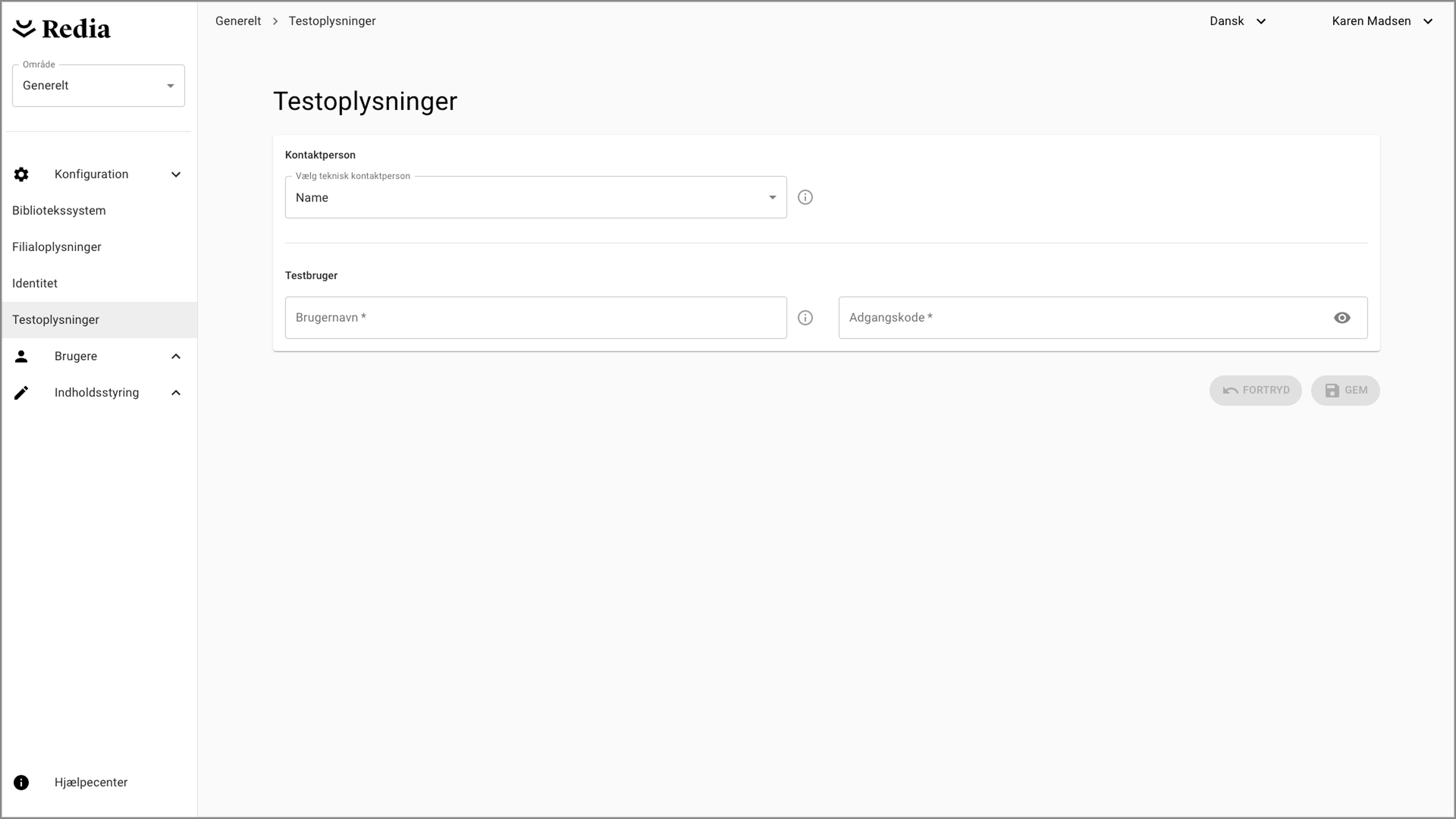1456x819 pixels.
Task: Click the Indholdsstyring pencil icon
Action: pos(21,393)
